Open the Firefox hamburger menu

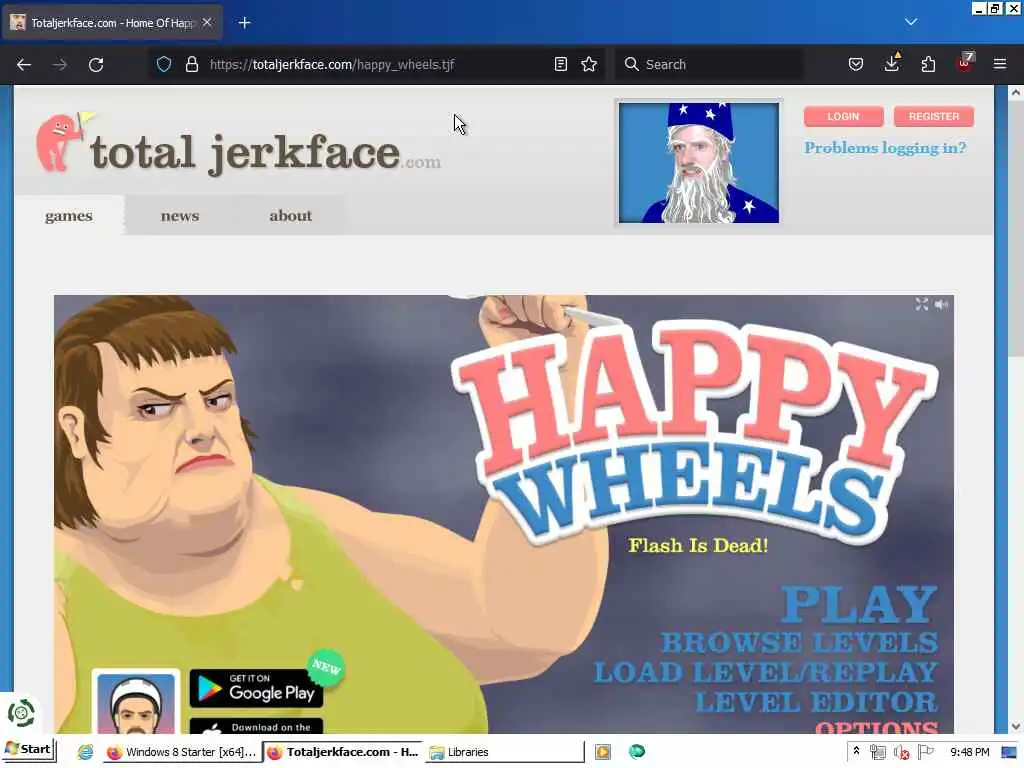pos(1000,64)
